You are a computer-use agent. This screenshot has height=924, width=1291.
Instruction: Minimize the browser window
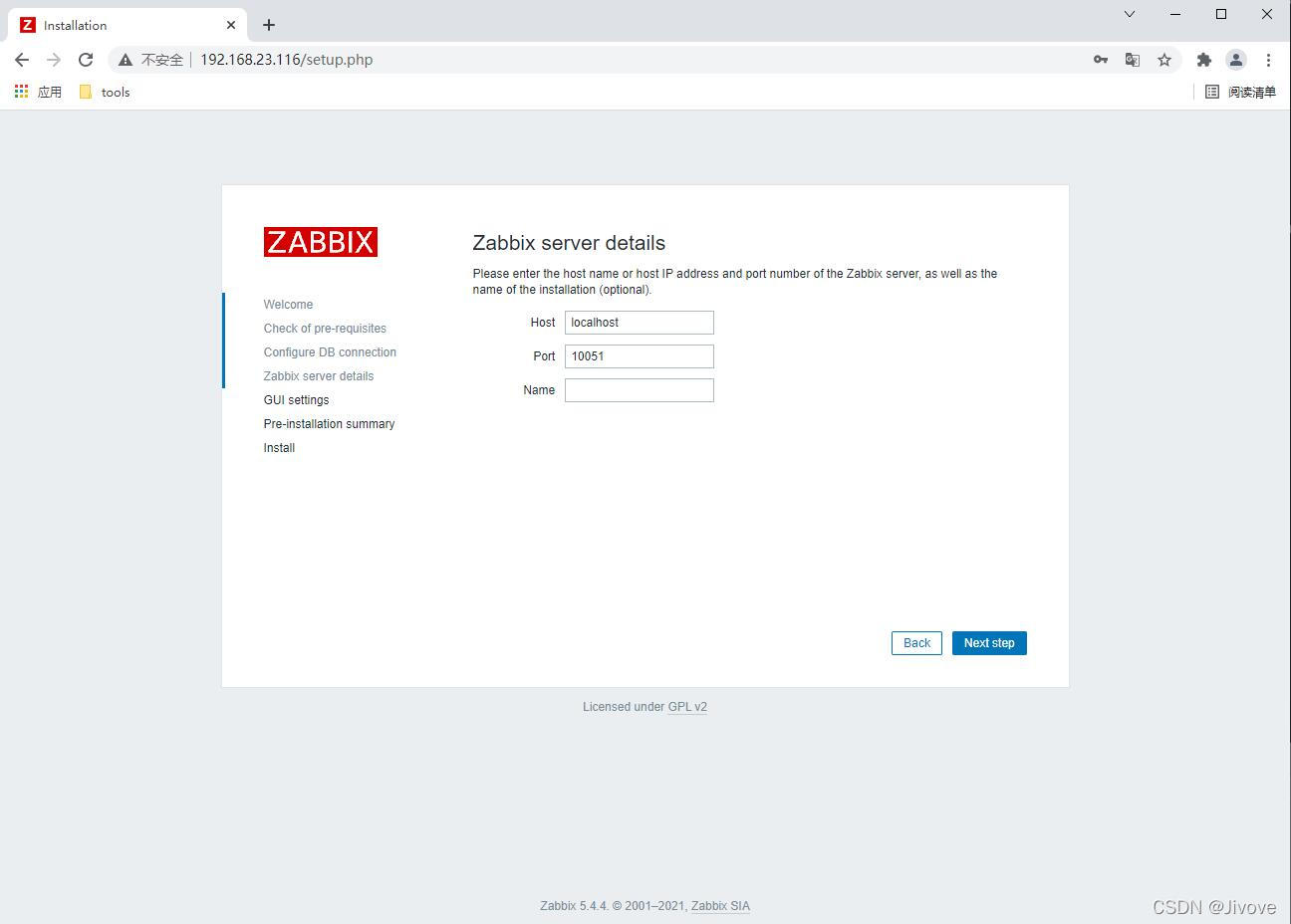pos(1175,14)
